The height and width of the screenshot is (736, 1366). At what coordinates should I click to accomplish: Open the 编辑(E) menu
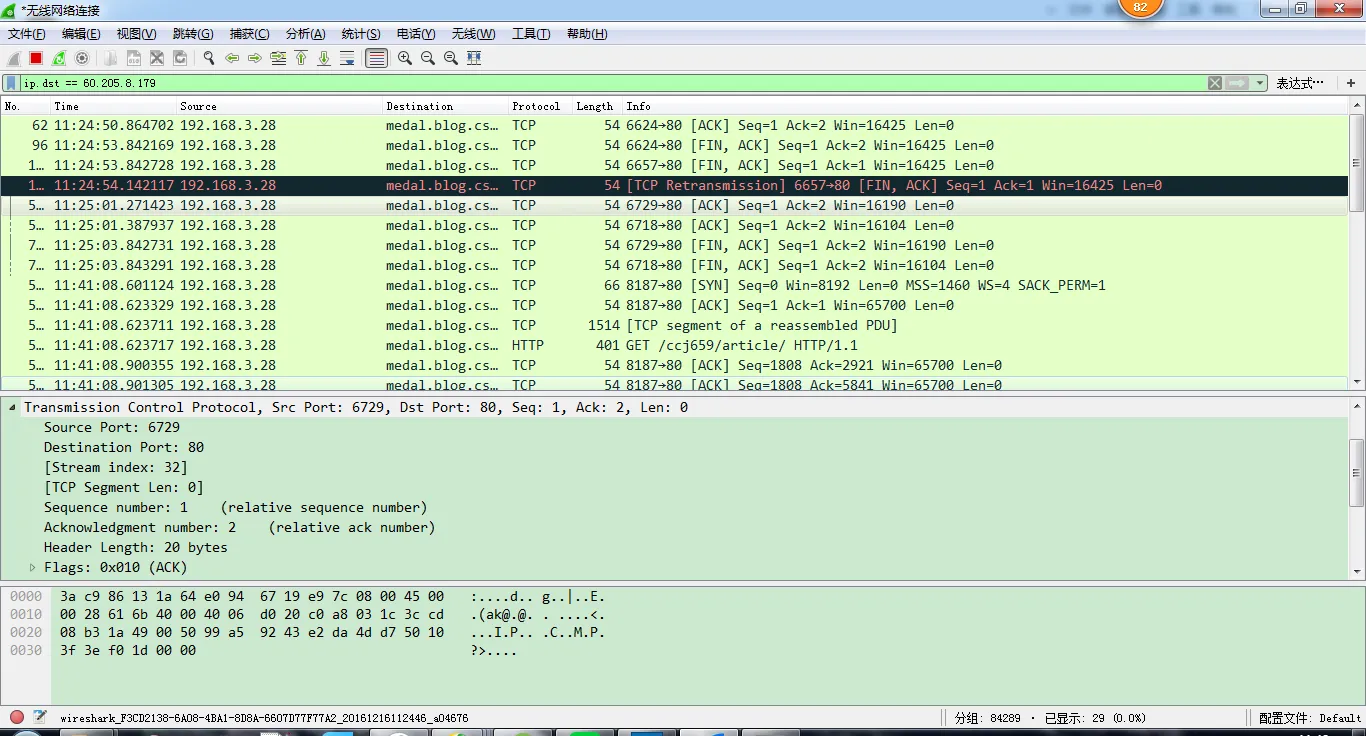(81, 34)
